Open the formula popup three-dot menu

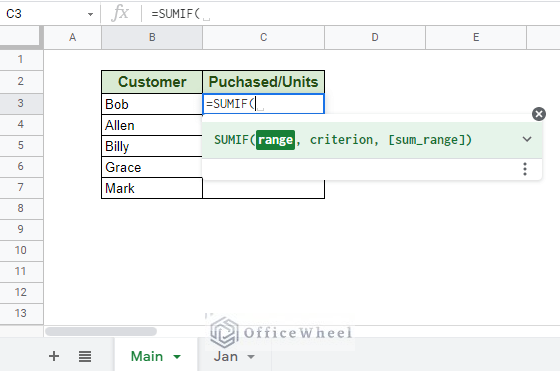tap(525, 169)
